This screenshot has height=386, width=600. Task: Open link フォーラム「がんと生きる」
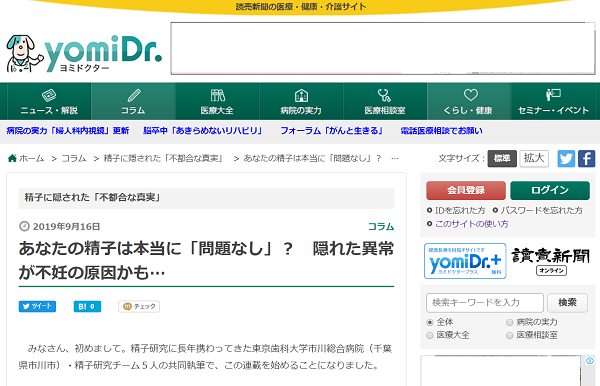(x=331, y=131)
